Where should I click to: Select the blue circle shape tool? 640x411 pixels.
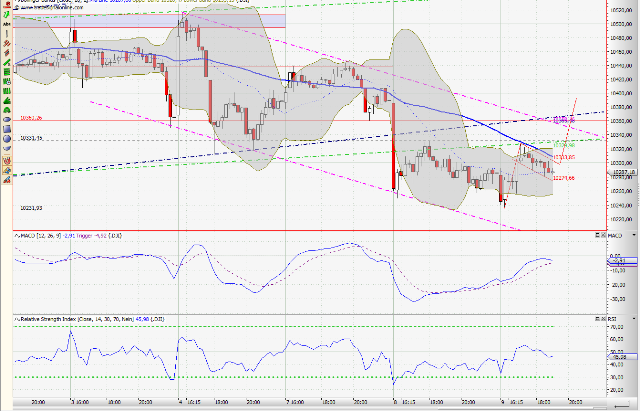pyautogui.click(x=7, y=138)
